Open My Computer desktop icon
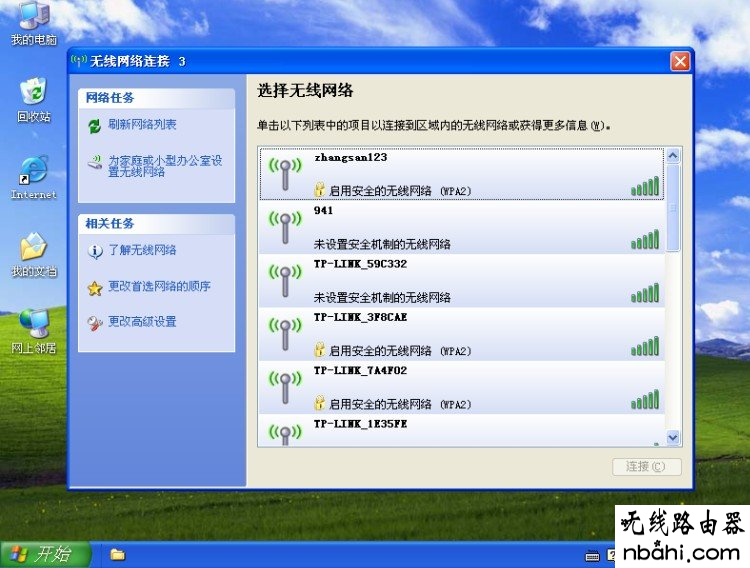 33,24
